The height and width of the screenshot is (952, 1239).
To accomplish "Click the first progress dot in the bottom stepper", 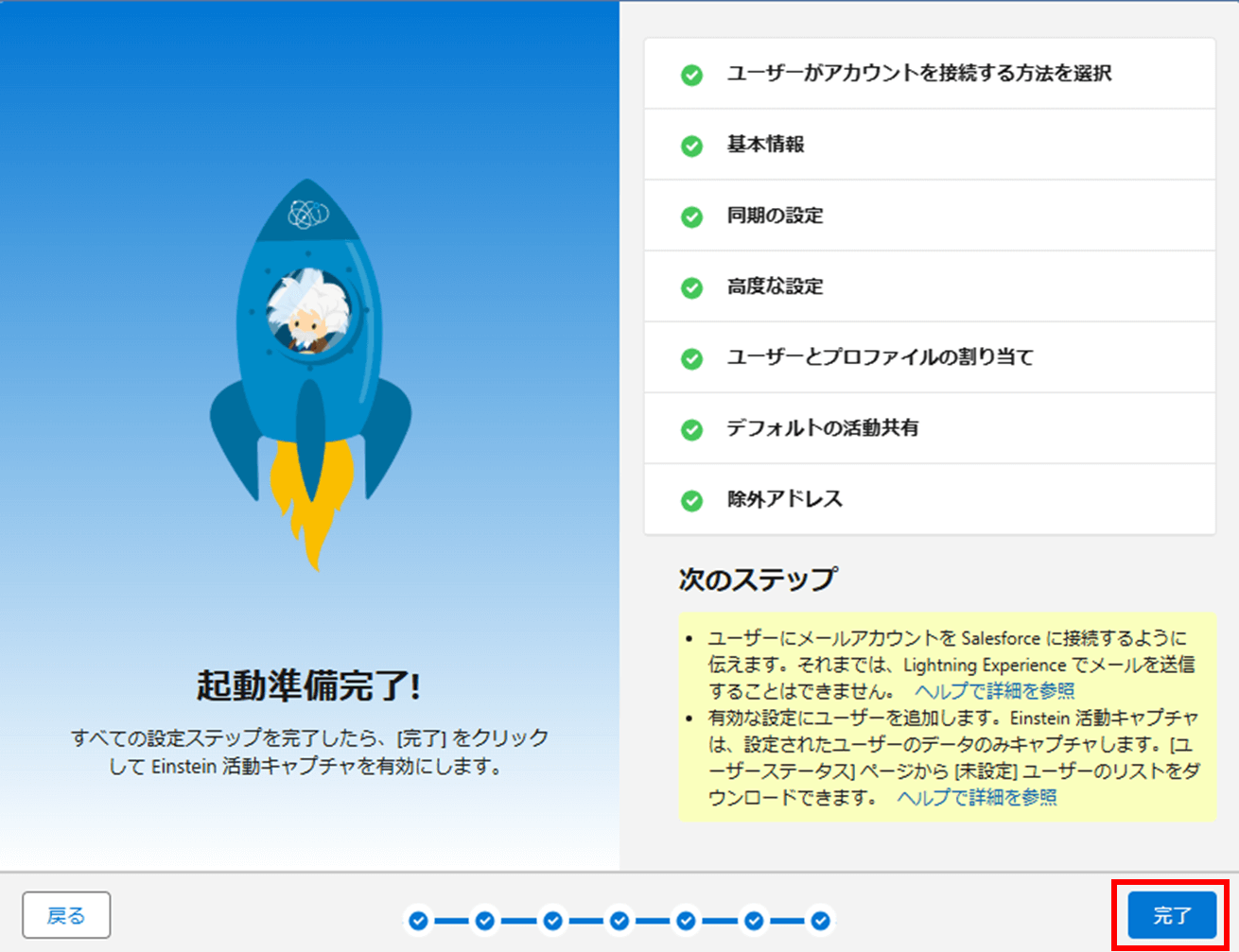I will tap(417, 918).
